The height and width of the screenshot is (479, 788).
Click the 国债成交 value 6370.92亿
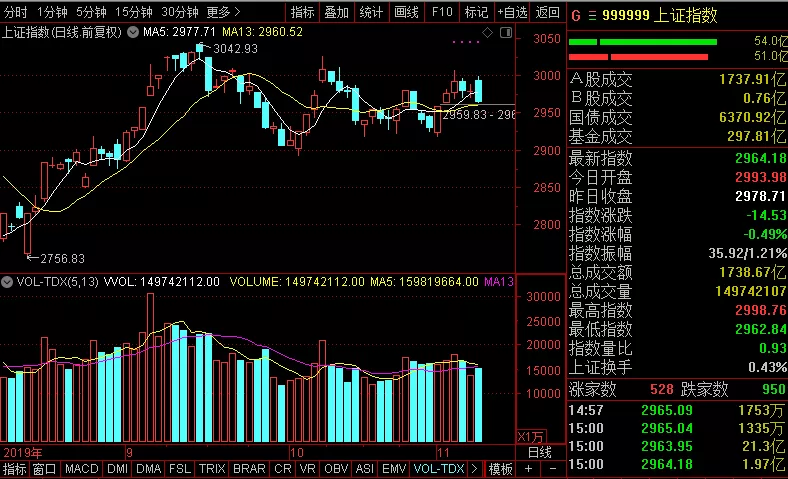(x=752, y=118)
